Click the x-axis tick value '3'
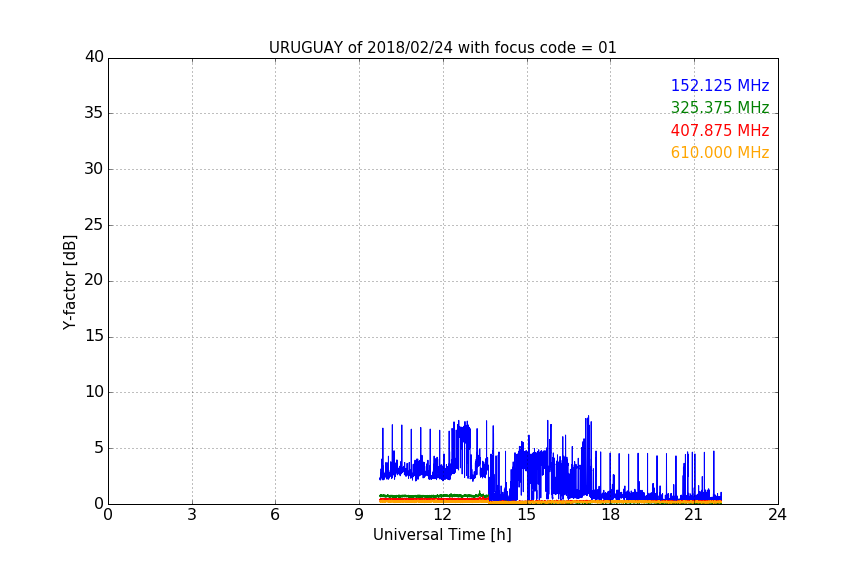 pos(192,515)
